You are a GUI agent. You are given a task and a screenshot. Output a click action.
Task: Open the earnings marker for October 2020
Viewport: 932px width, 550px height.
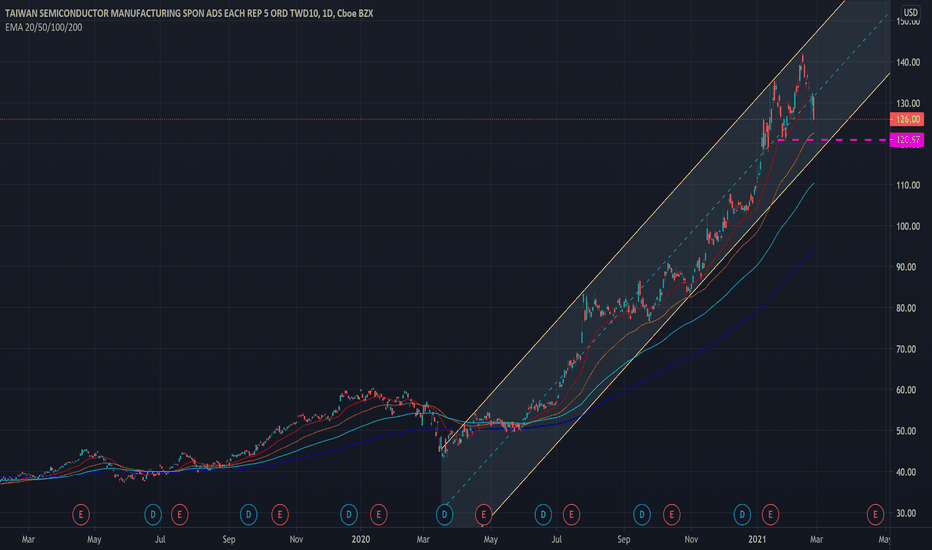click(672, 514)
